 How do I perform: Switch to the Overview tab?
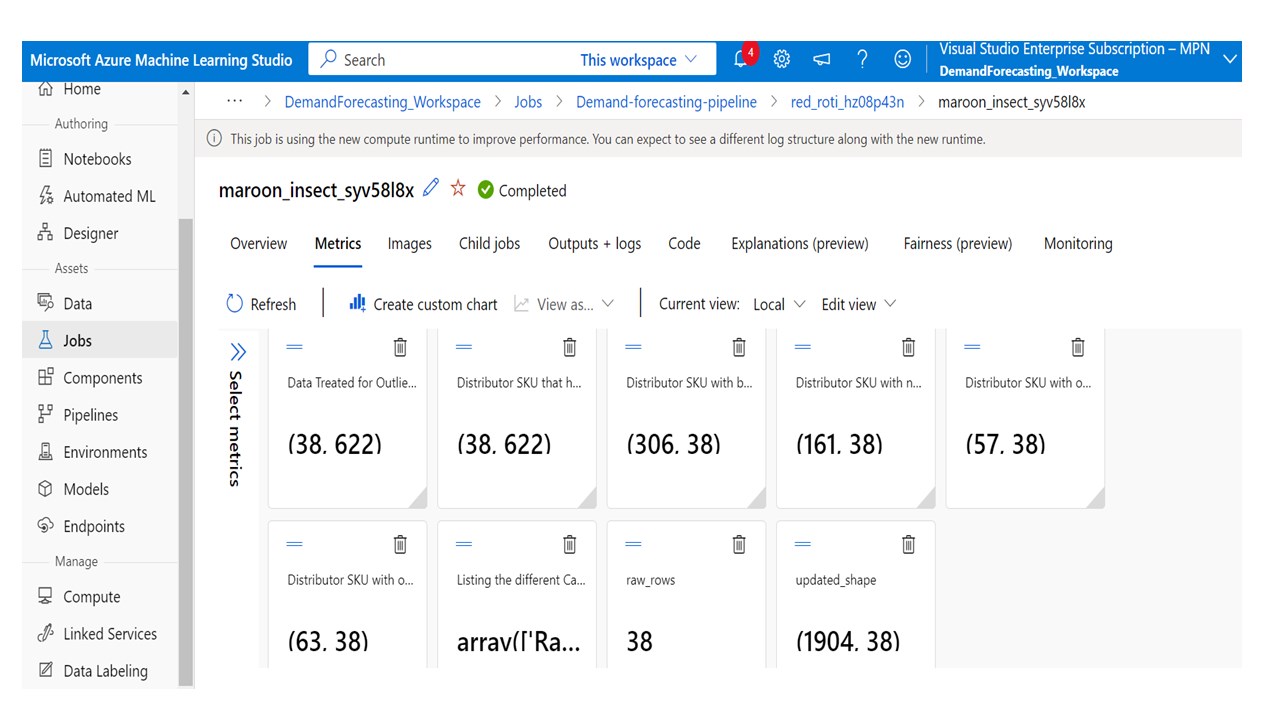258,243
